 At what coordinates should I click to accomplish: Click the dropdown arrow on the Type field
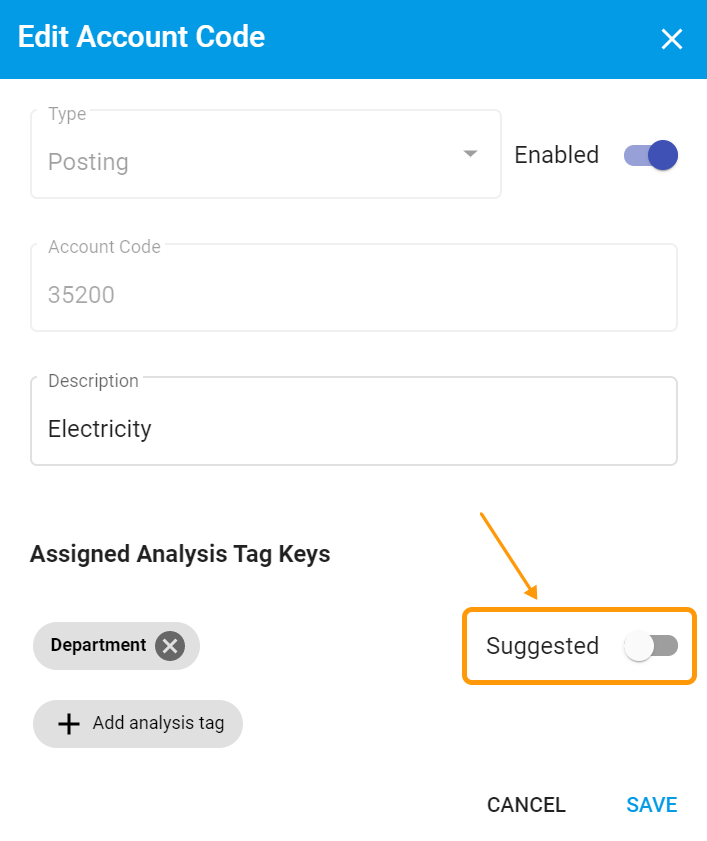(469, 154)
